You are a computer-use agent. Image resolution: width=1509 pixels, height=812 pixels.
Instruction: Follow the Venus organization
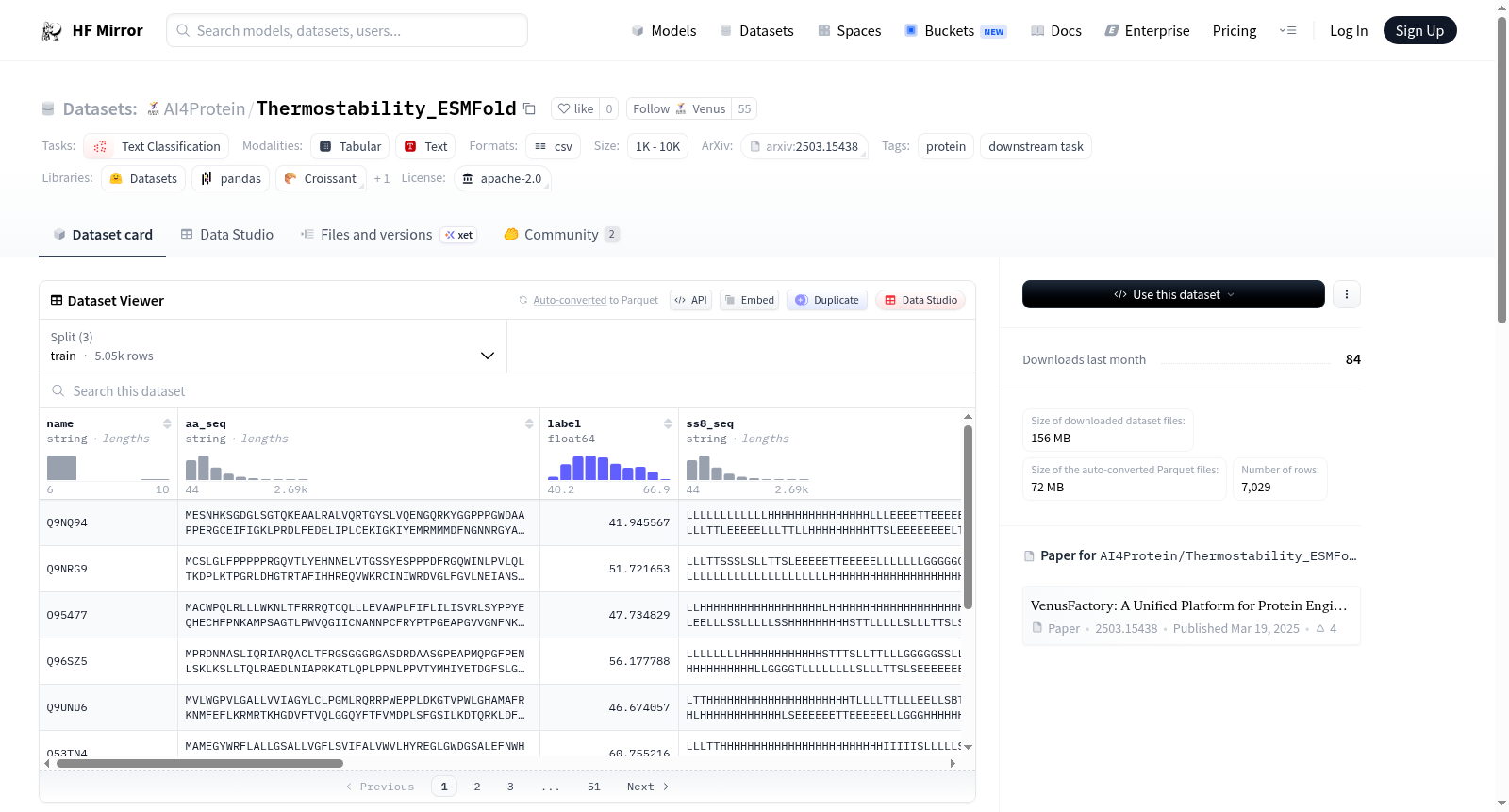click(x=679, y=109)
